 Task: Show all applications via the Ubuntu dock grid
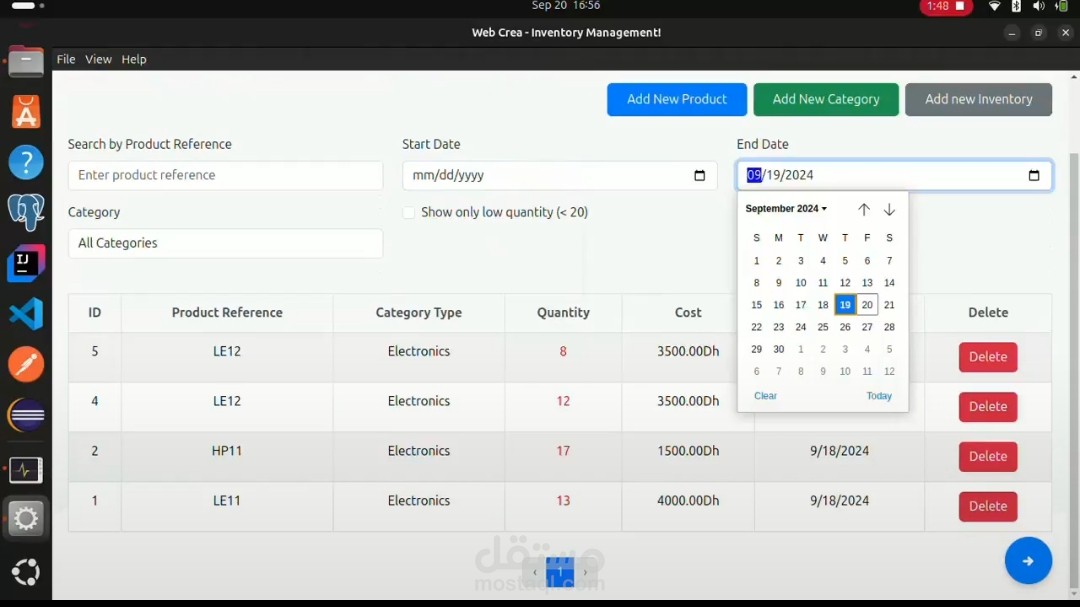tap(25, 571)
